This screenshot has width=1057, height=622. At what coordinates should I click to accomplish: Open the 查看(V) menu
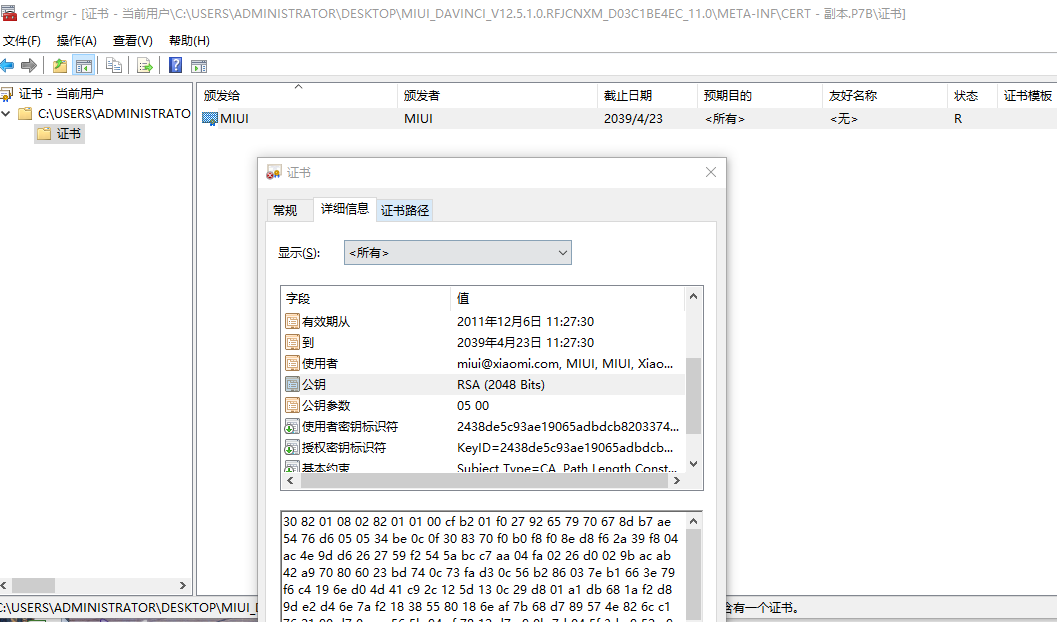point(132,40)
